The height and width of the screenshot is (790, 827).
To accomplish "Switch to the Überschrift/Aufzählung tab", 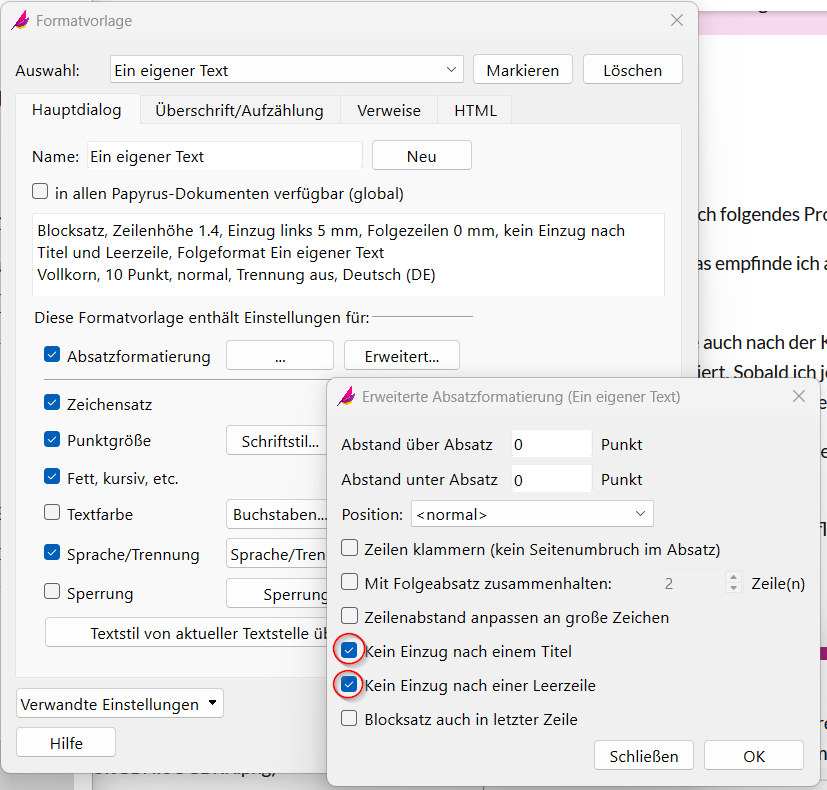I will [239, 110].
